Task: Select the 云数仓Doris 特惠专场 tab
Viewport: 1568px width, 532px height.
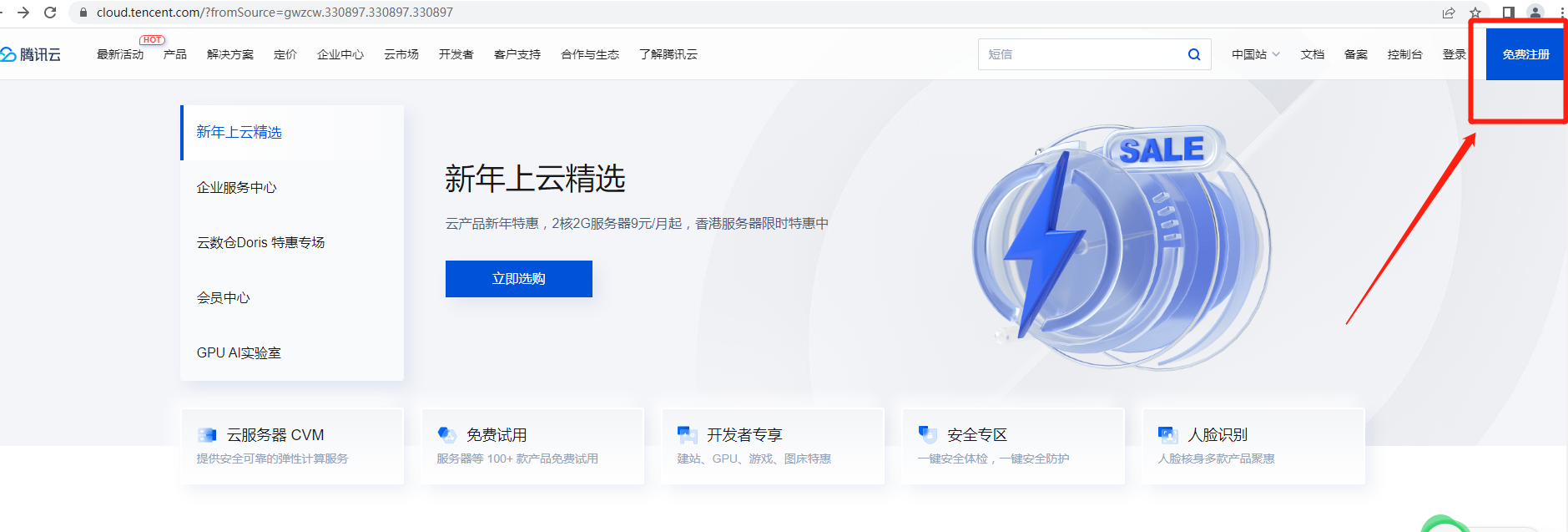Action: [x=292, y=242]
